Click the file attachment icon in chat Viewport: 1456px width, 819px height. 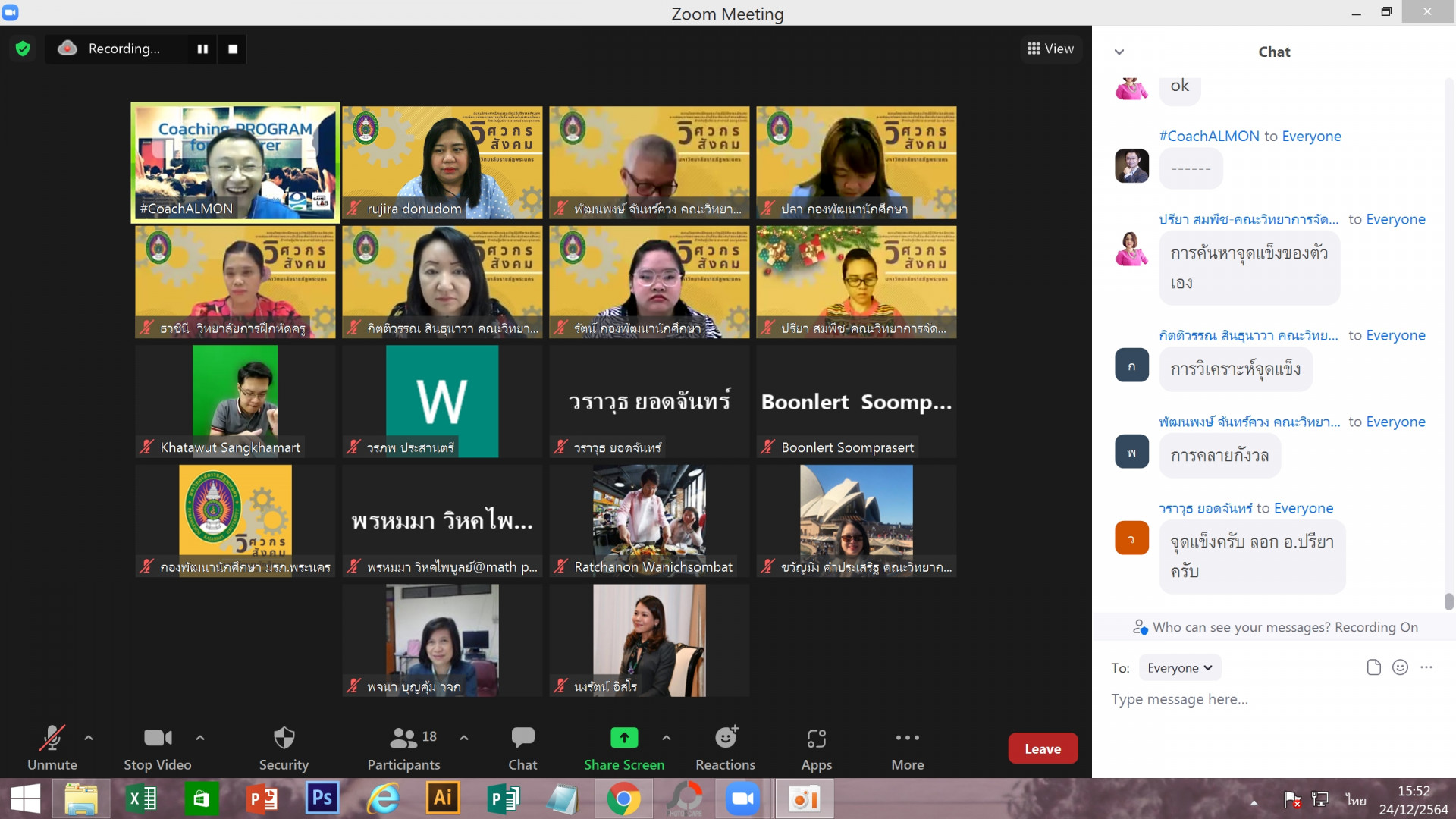[x=1373, y=667]
